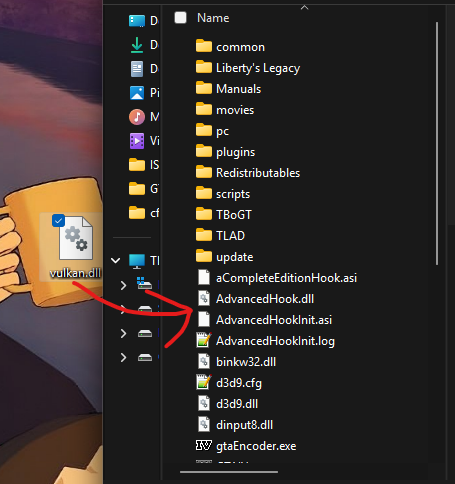This screenshot has width=455, height=484.
Task: Open the Downloads arrow icon in sidebar
Action: pyautogui.click(x=137, y=45)
